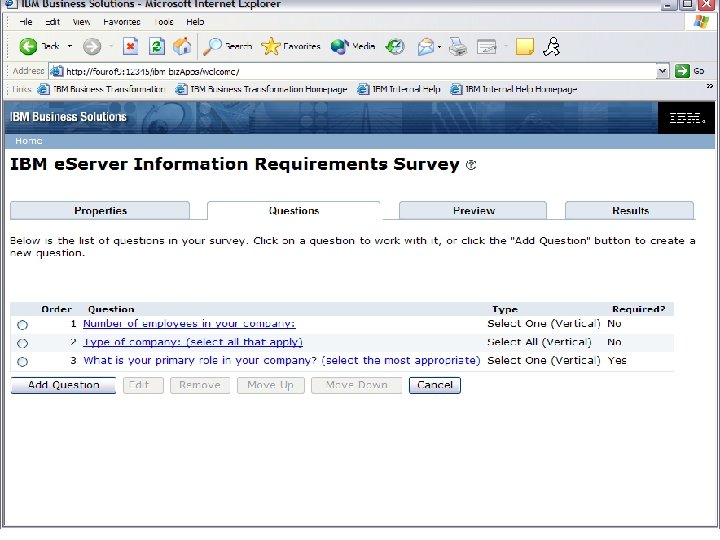Open the address bar dropdown arrow
Screen dimensions: 720x540
662,71
